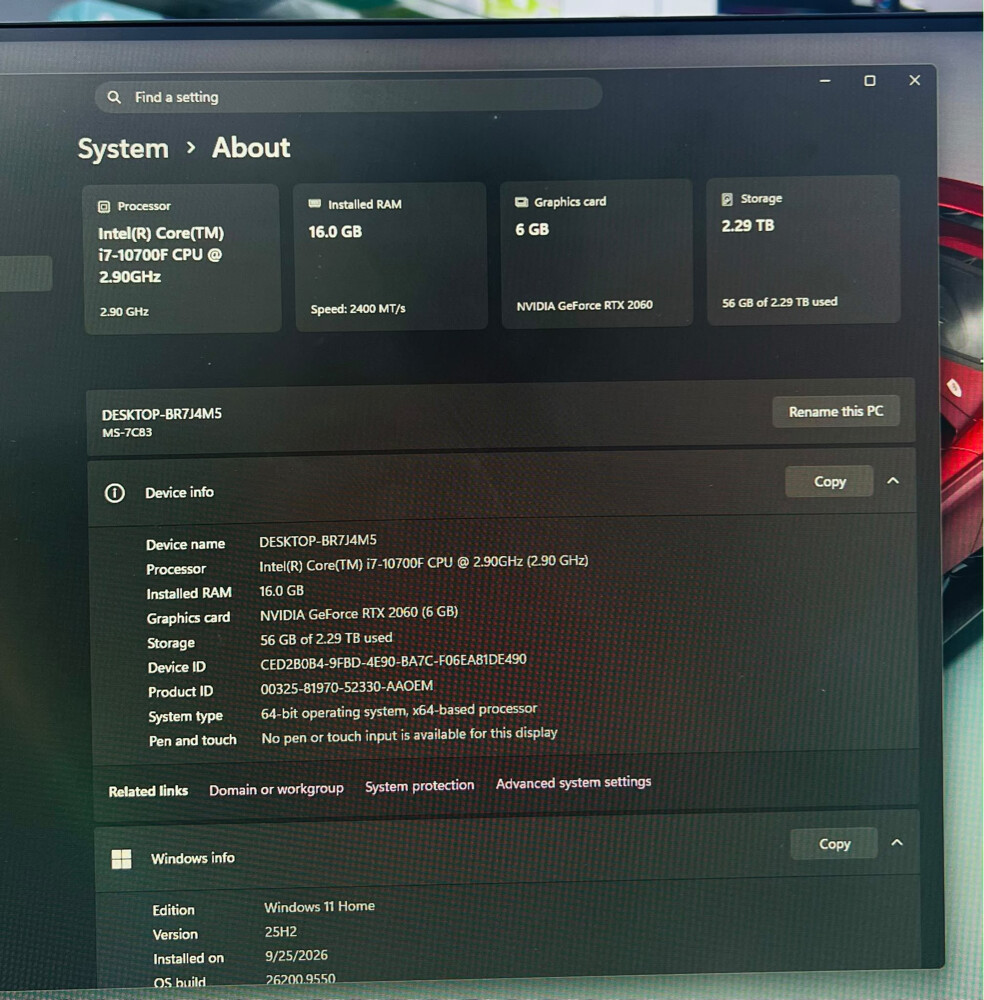Viewport: 984px width, 1000px height.
Task: Click the Installed on 9/25/2026 value
Action: pos(297,956)
